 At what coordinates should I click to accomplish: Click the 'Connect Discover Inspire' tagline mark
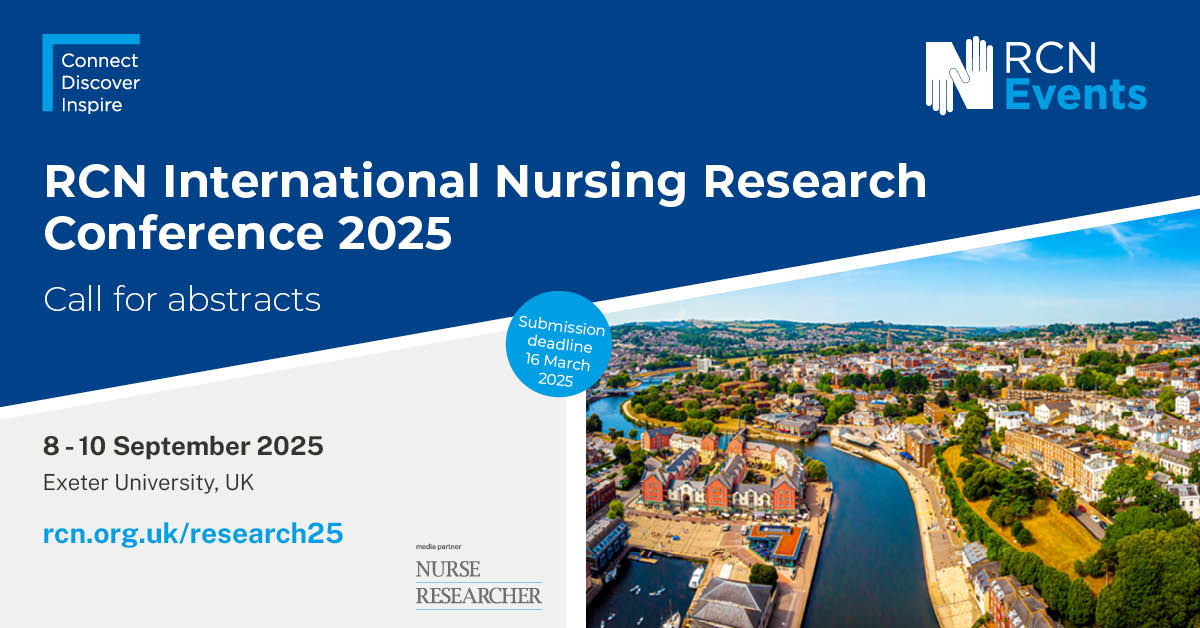click(x=91, y=74)
